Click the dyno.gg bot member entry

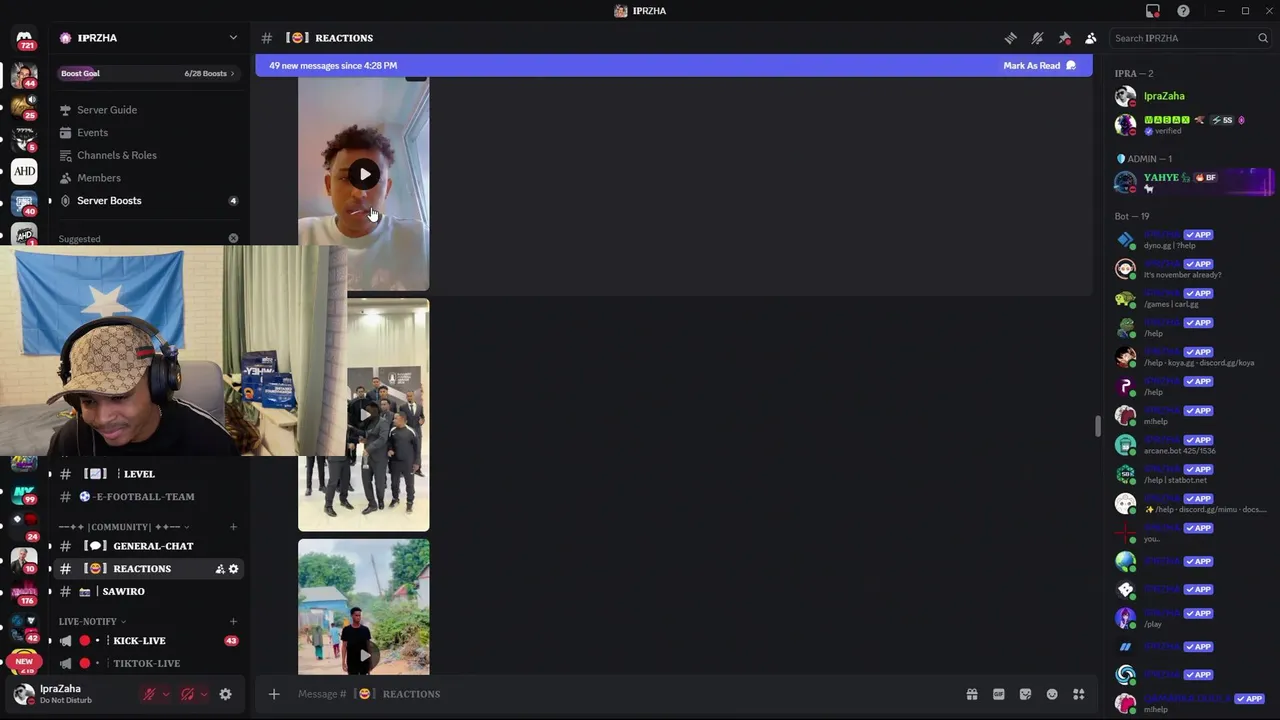coord(1192,240)
